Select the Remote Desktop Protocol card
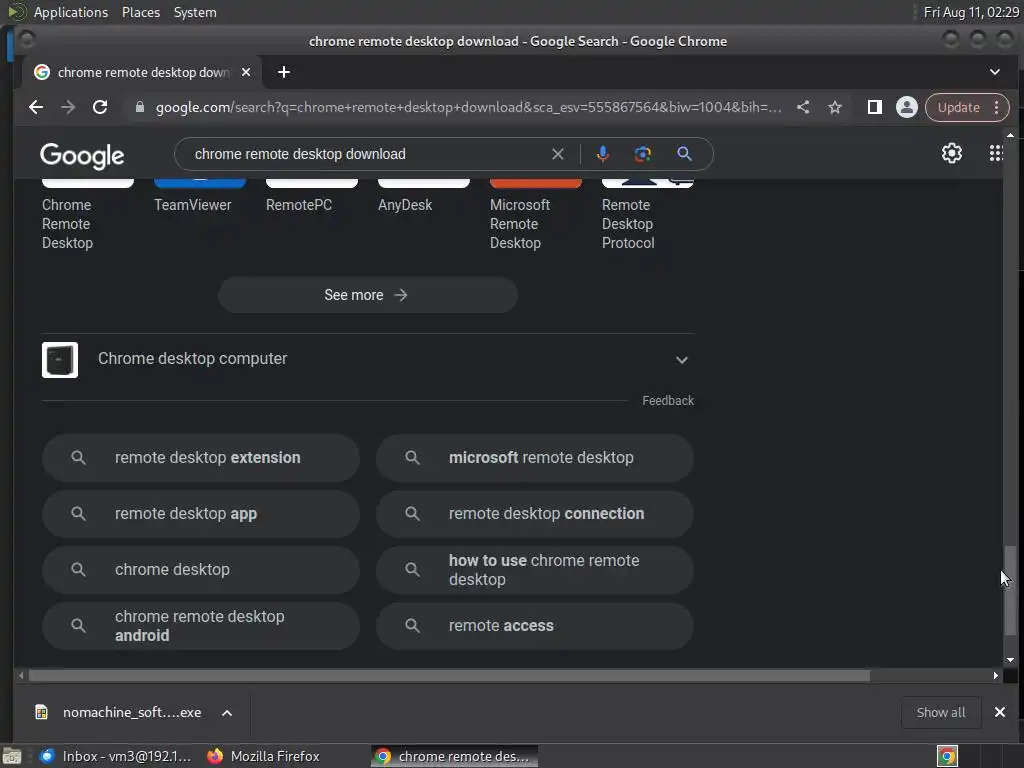The image size is (1024, 768). coord(647,214)
